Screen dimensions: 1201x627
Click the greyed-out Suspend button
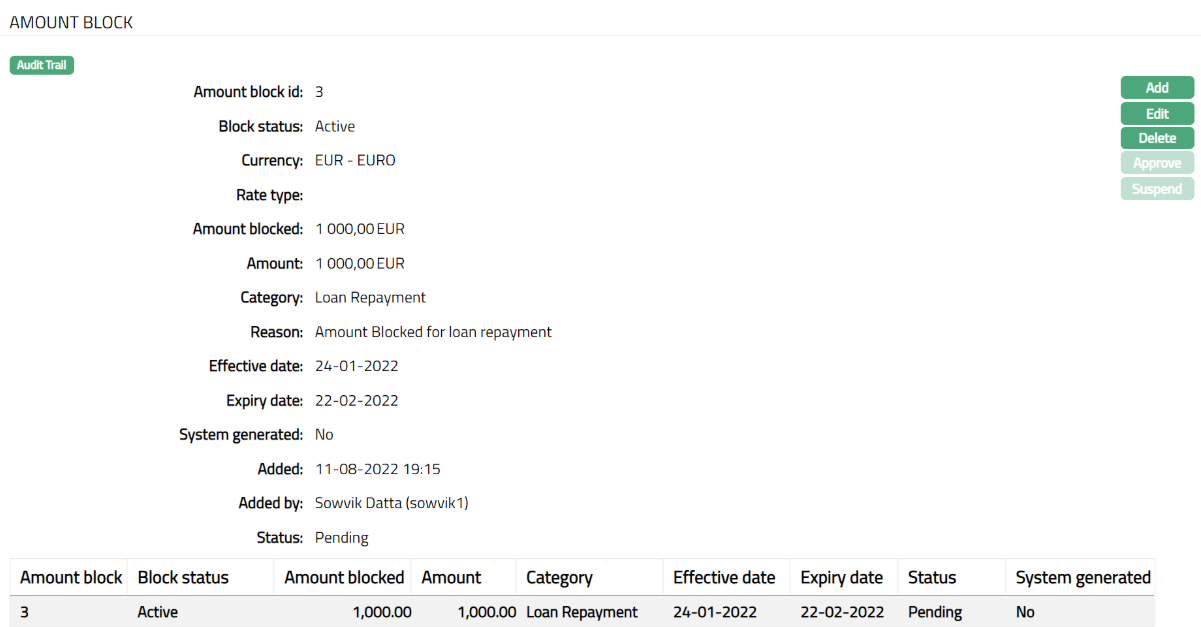point(1157,189)
